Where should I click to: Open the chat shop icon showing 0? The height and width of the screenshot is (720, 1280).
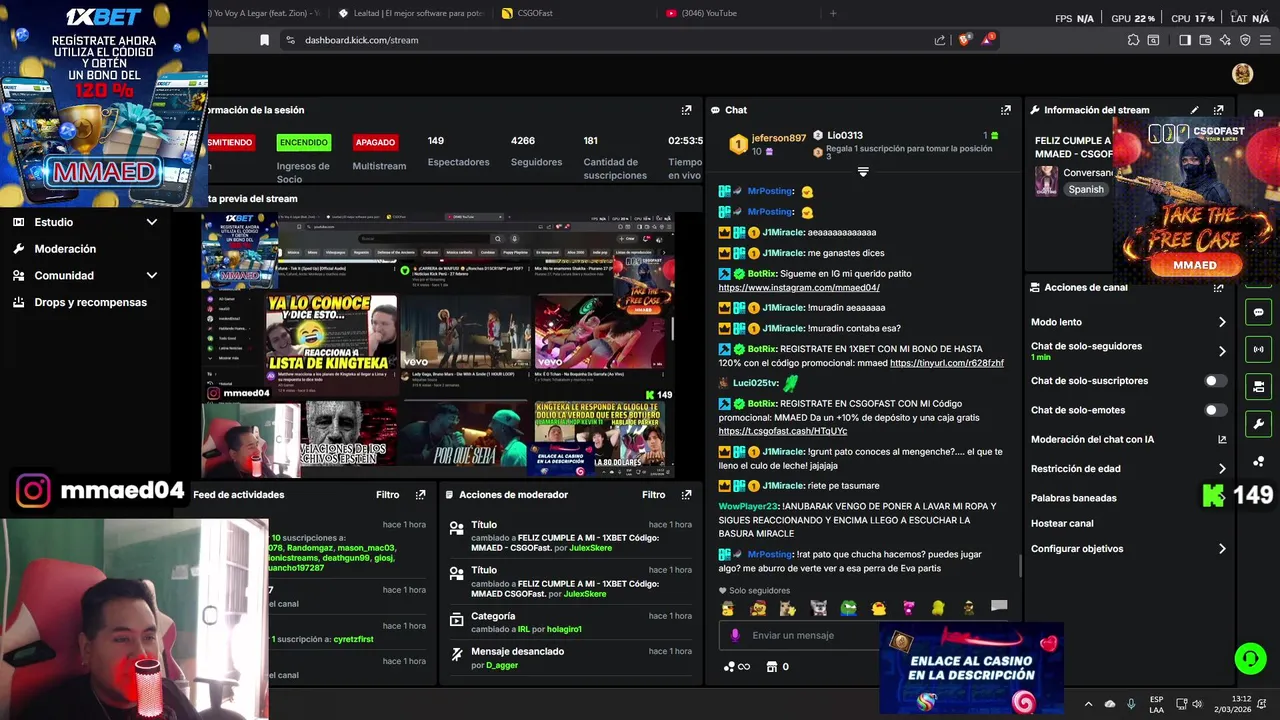[x=777, y=667]
